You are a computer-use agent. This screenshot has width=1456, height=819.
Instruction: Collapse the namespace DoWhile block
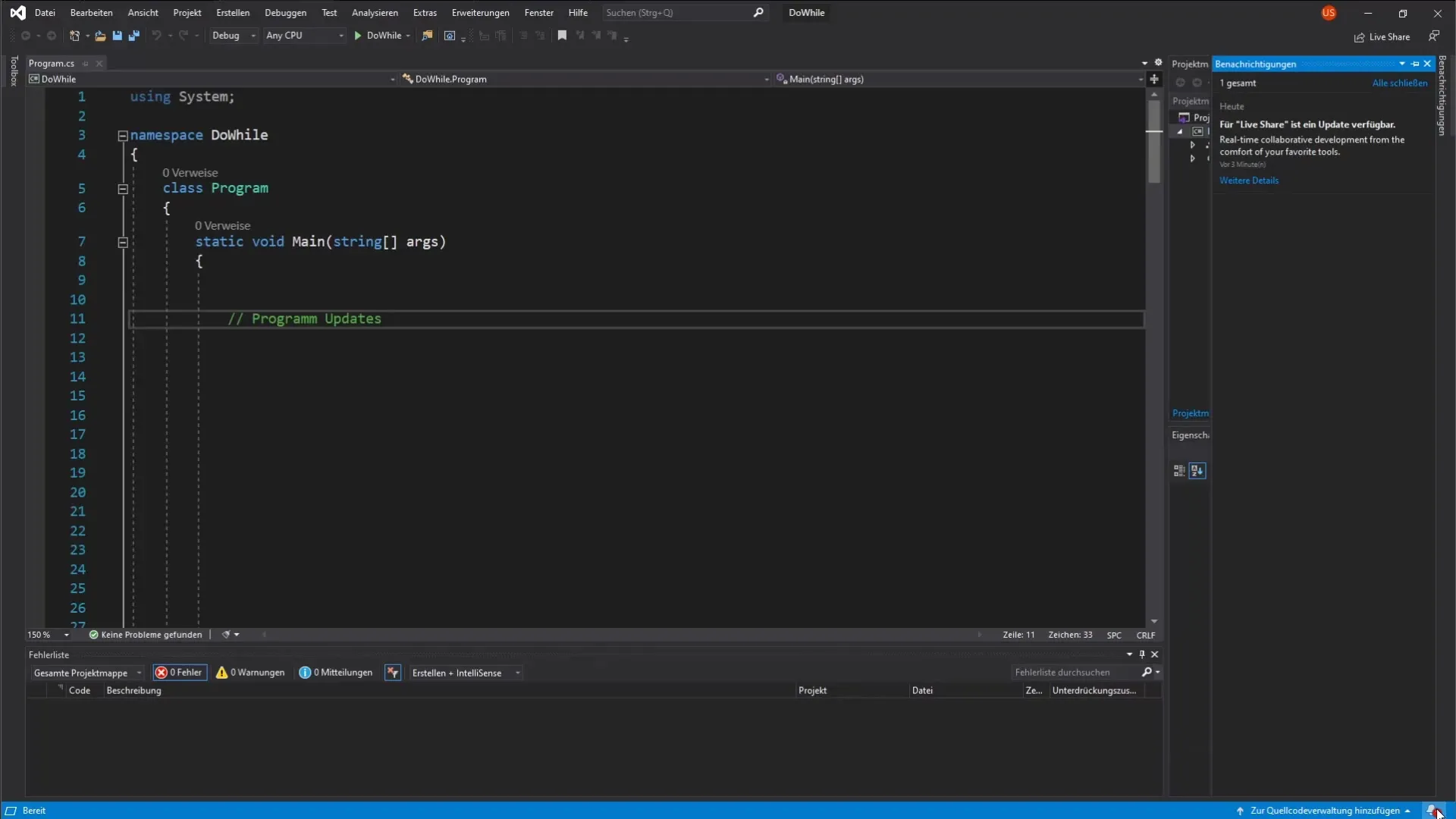pyautogui.click(x=123, y=136)
